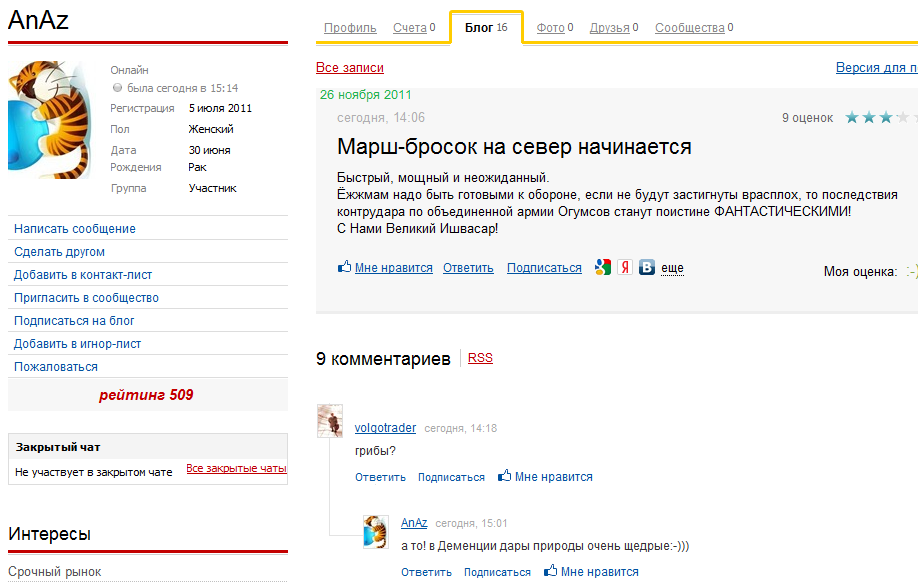The image size is (918, 586).
Task: Like volgotrader's comment with the thumbs-up icon
Action: pyautogui.click(x=505, y=476)
